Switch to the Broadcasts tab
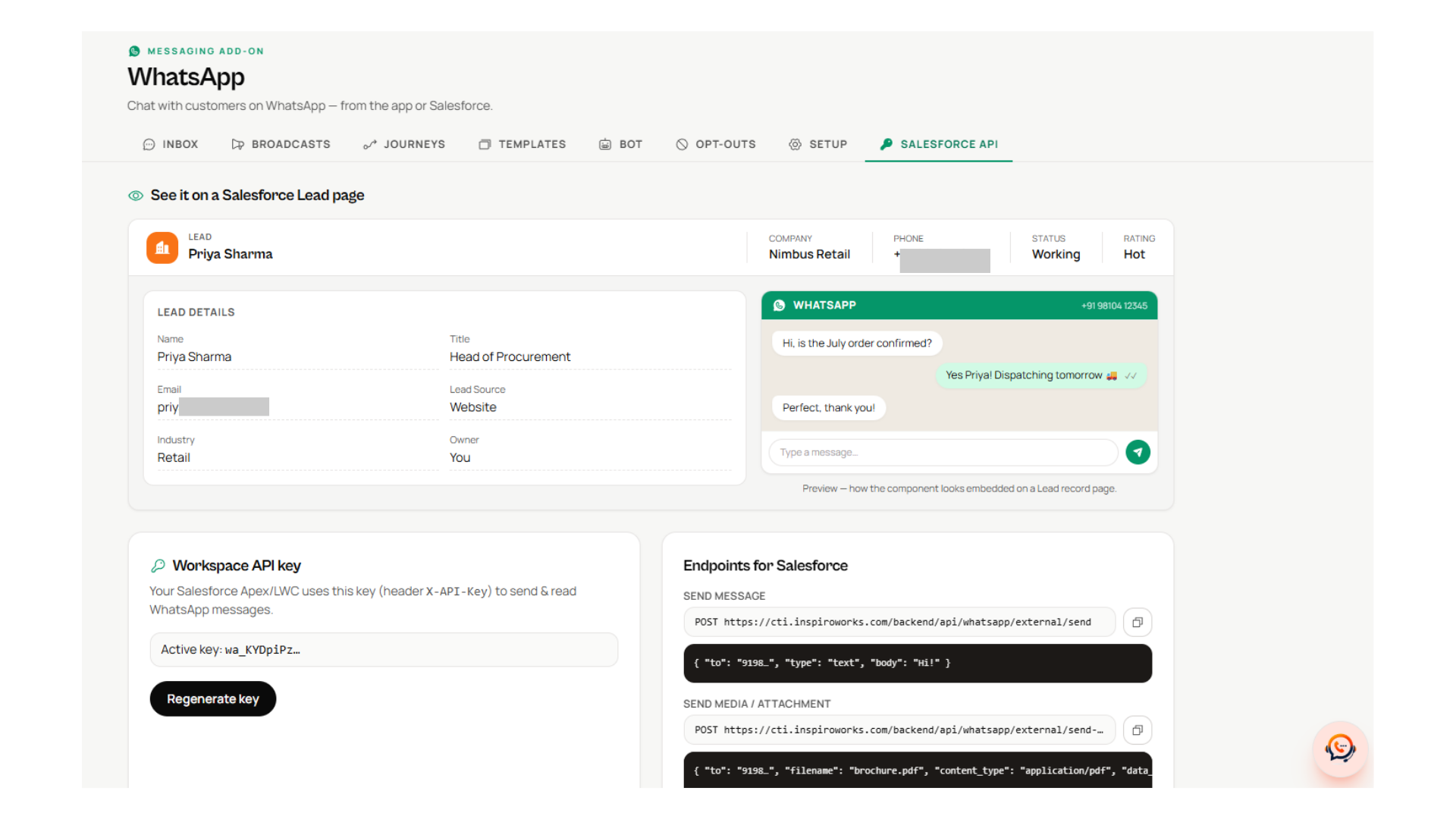The width and height of the screenshot is (1456, 819). [281, 144]
